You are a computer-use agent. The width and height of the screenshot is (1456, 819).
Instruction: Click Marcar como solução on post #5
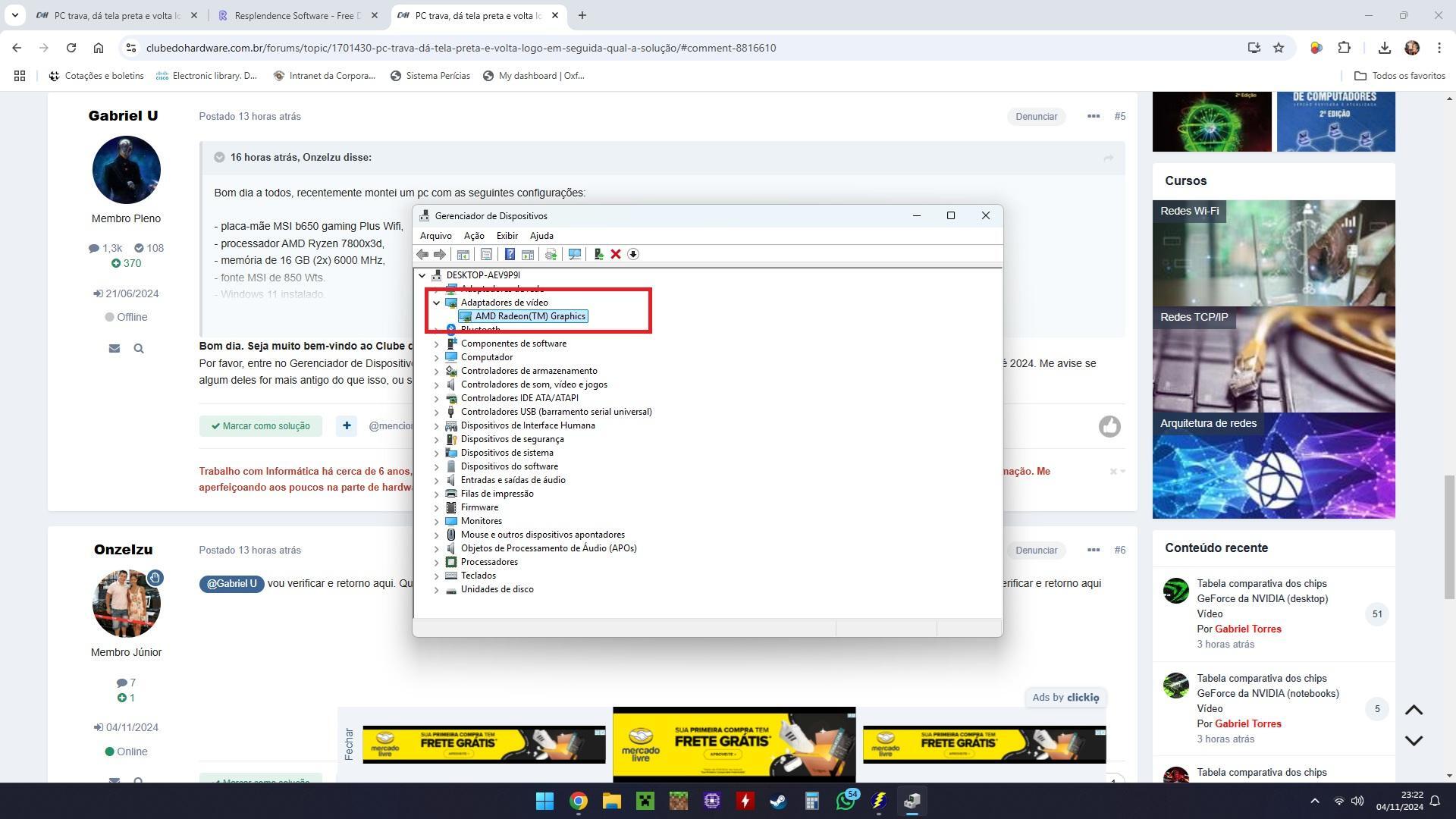[x=261, y=426]
